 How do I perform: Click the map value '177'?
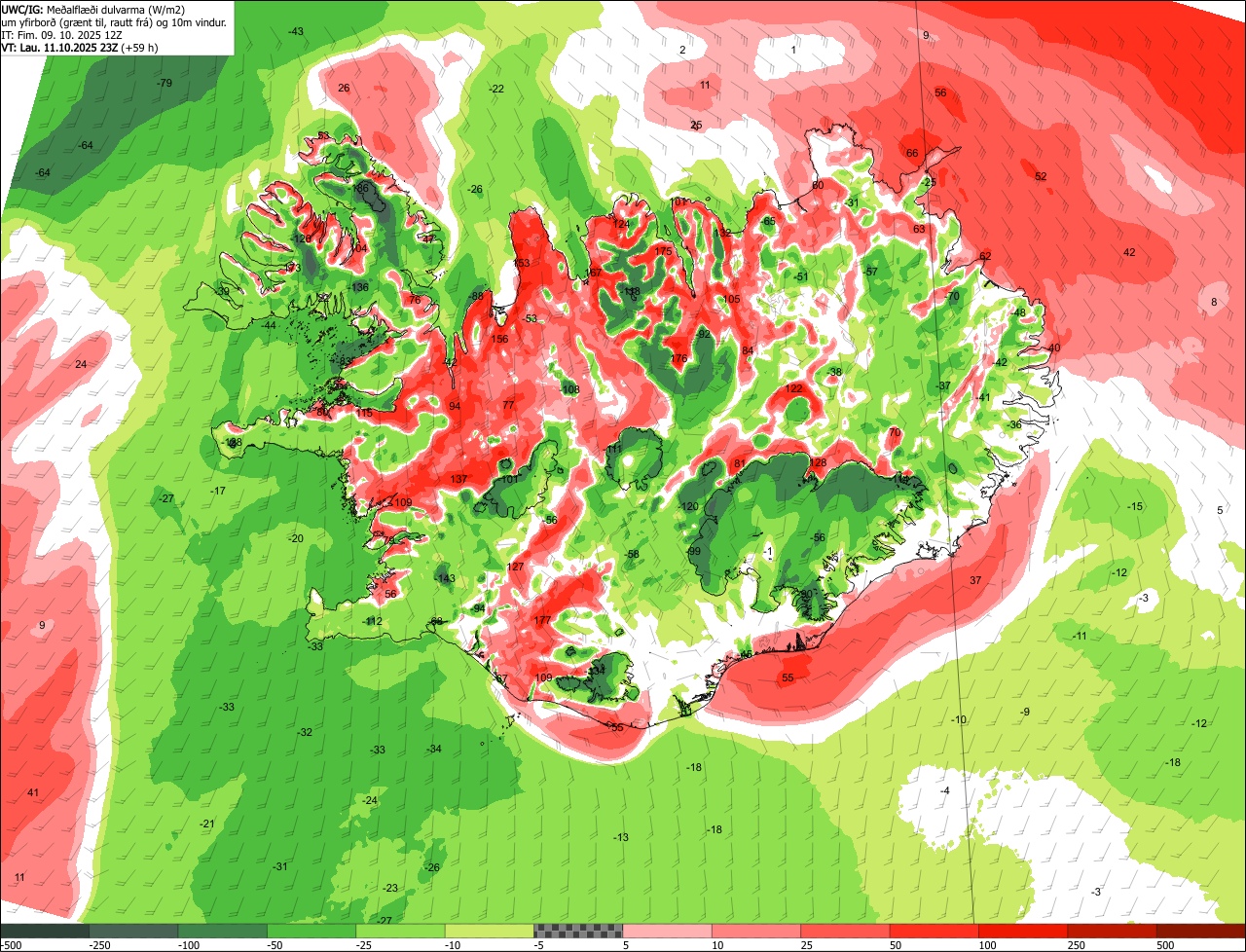coord(543,620)
